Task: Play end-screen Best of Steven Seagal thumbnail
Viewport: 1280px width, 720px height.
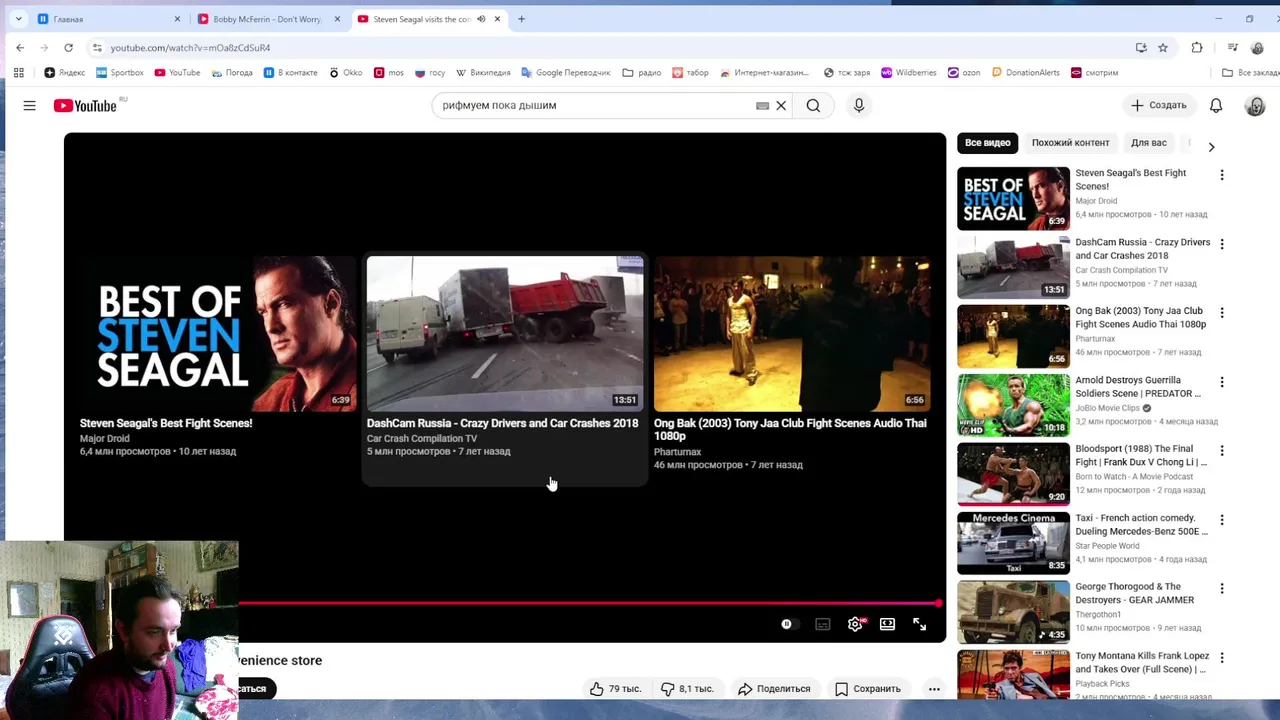Action: (217, 333)
